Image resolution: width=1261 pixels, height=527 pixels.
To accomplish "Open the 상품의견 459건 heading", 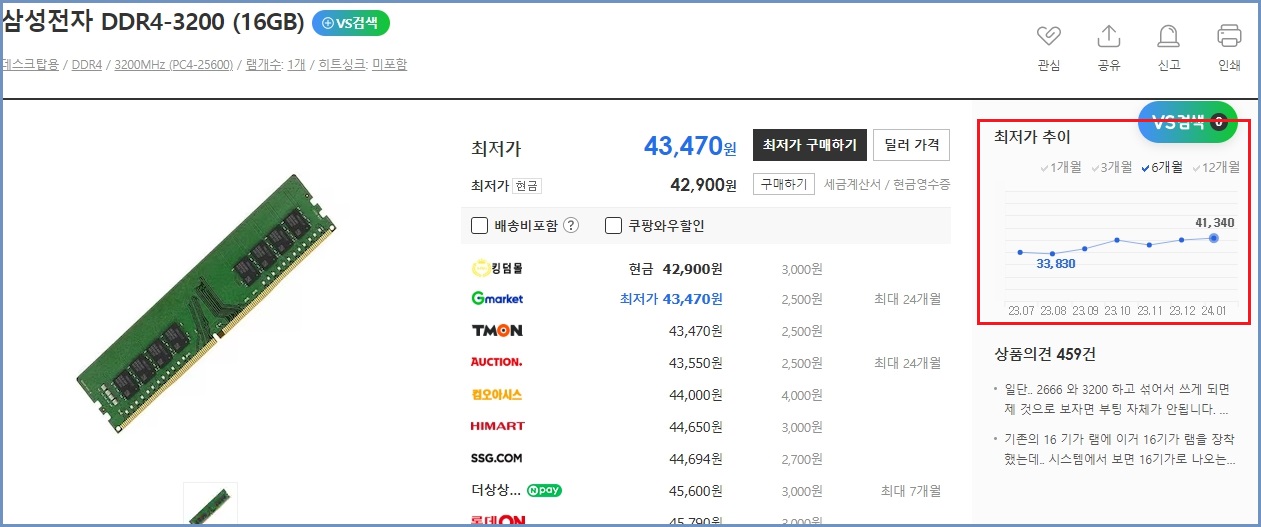I will coord(1046,354).
